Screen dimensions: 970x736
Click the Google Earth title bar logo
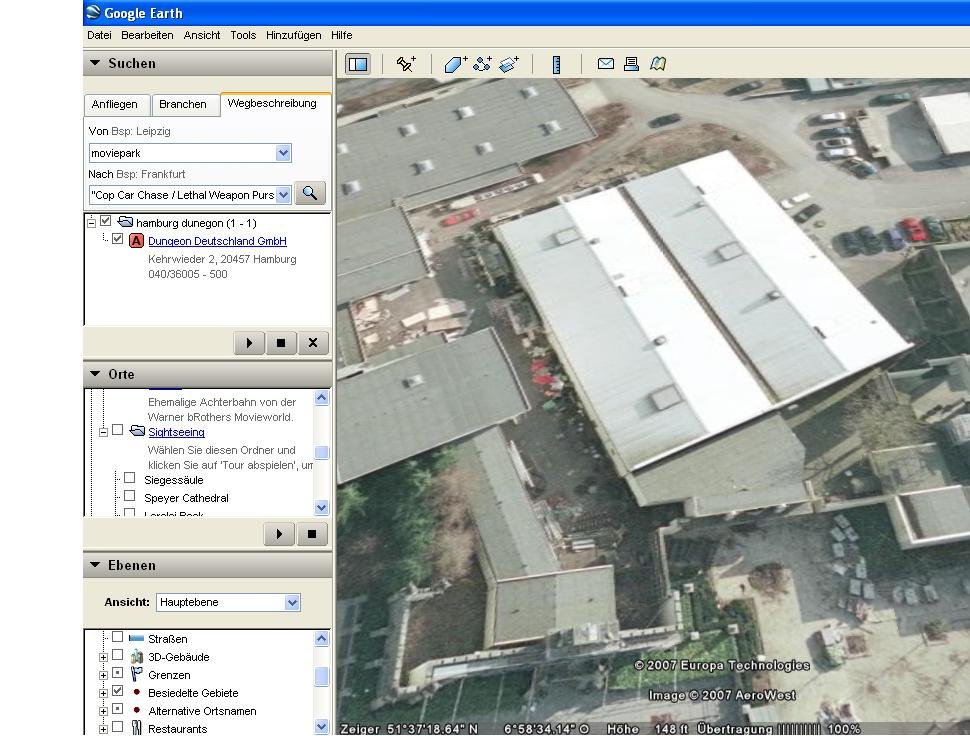93,12
